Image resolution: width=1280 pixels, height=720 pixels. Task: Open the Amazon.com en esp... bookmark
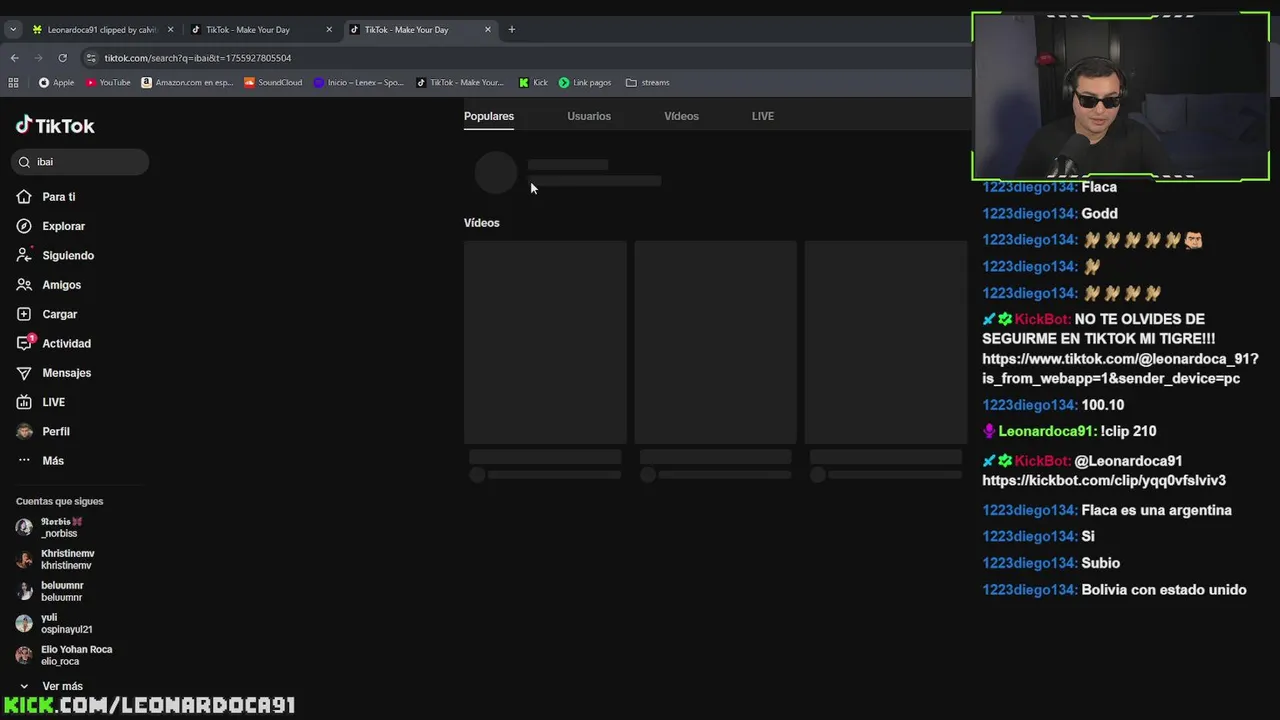pyautogui.click(x=188, y=82)
